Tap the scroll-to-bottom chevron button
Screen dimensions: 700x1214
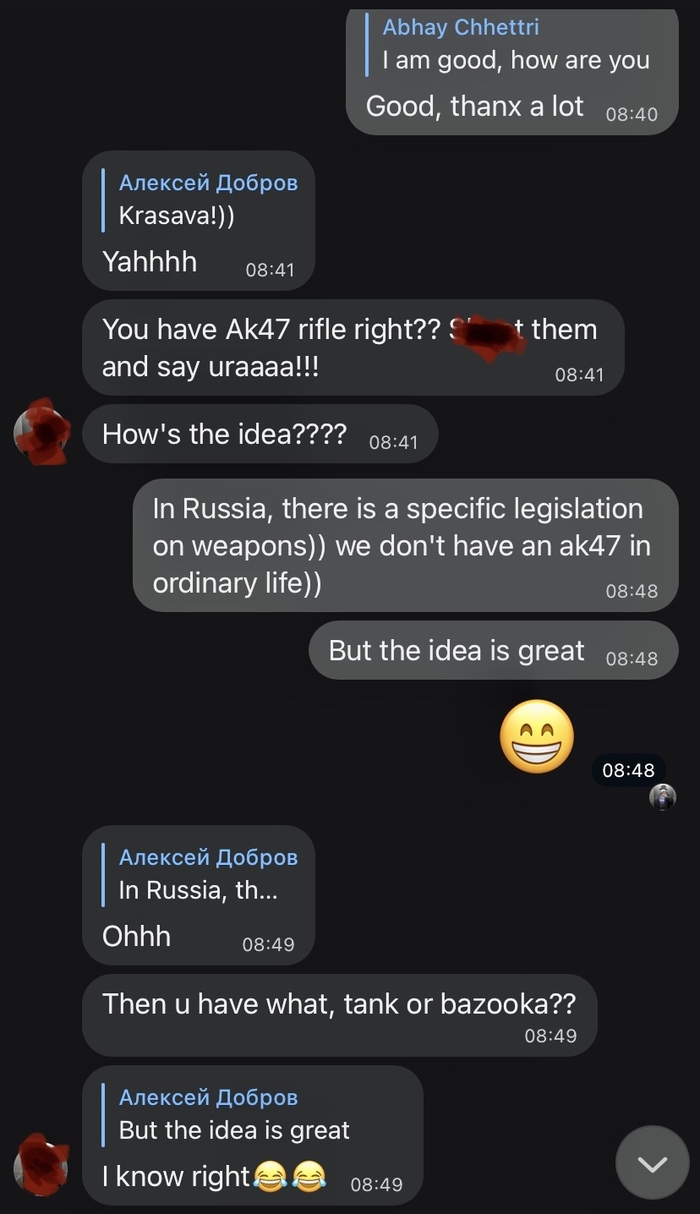[652, 1163]
